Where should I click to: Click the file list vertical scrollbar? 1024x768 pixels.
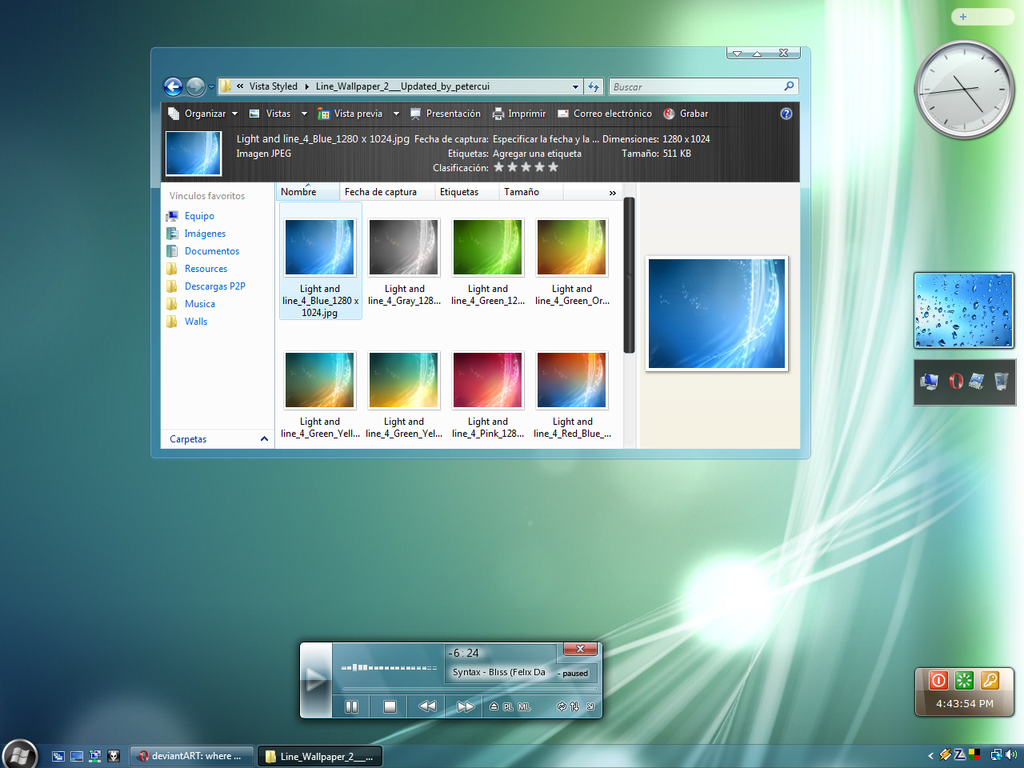tap(629, 275)
